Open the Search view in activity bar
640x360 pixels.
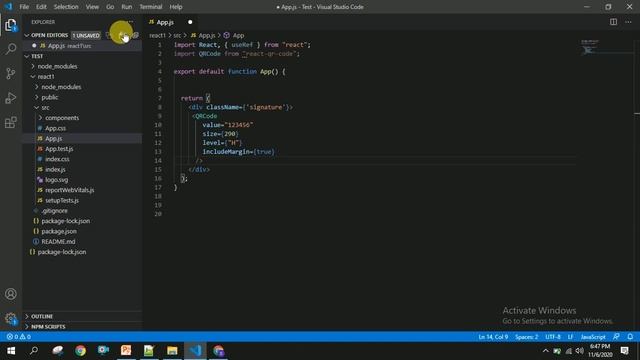tap(11, 49)
